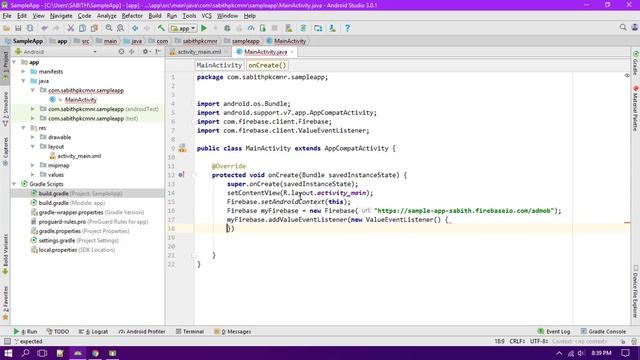Undo the last edit in the toolbar
This screenshot has height=360, width=640.
coord(44,28)
